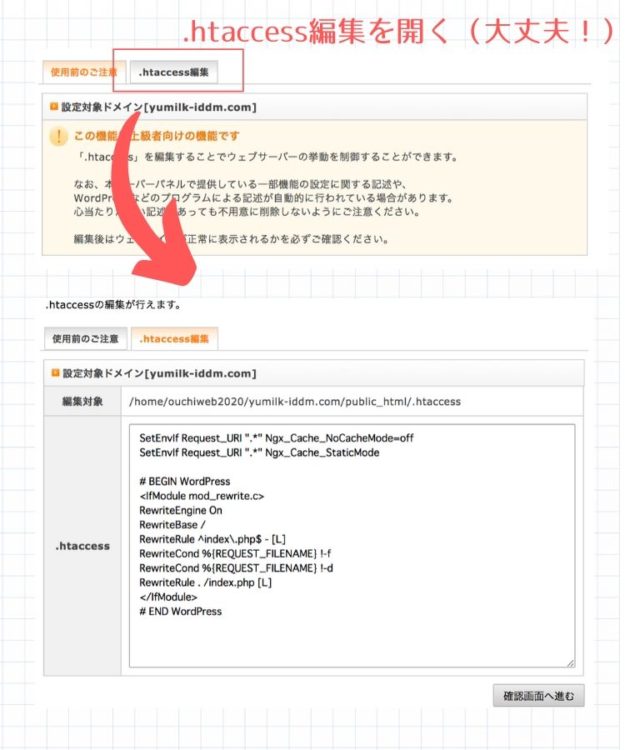Click the 確認画面へ進む button

tap(538, 695)
